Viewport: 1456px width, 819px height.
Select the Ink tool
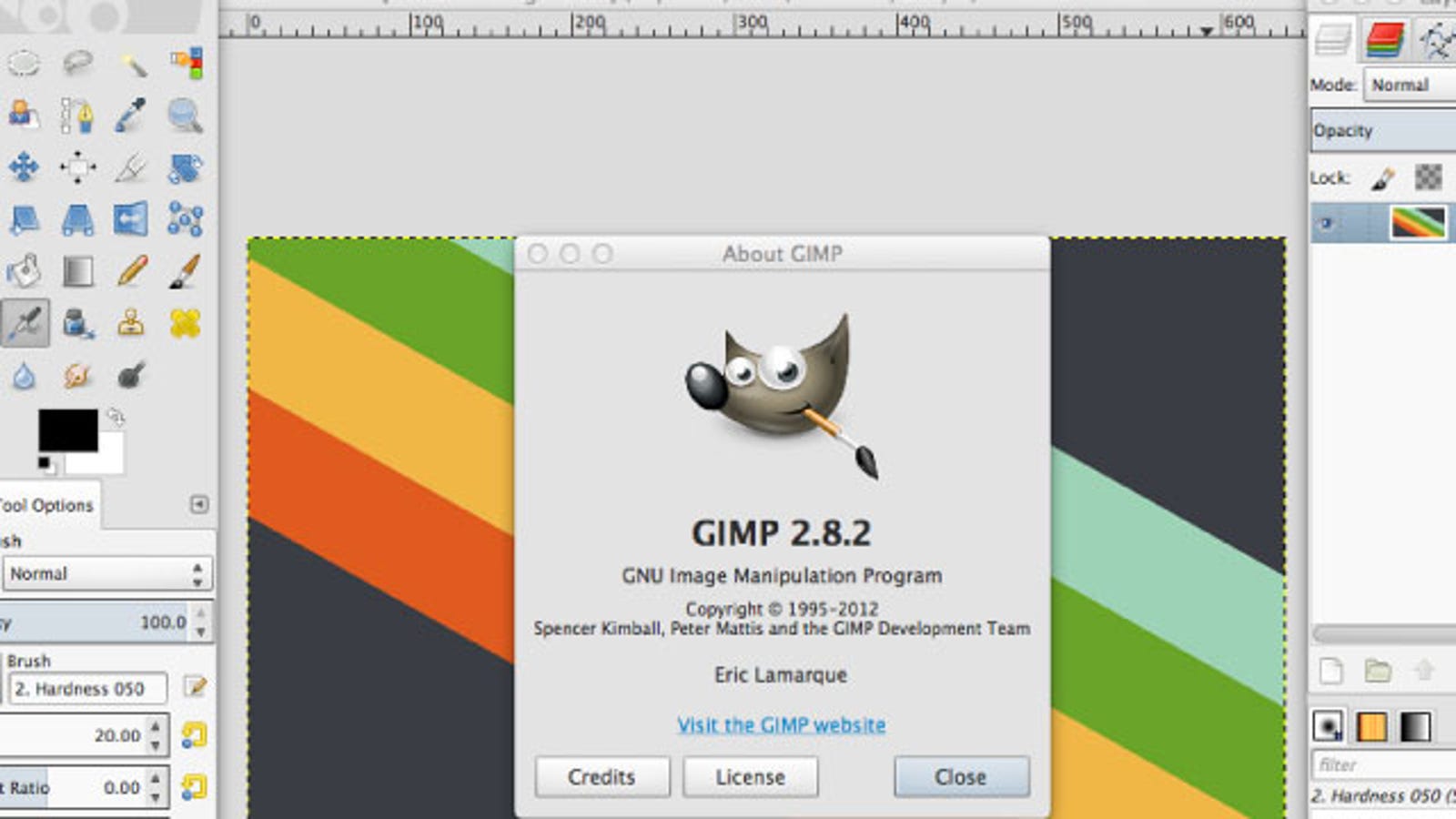point(77,323)
